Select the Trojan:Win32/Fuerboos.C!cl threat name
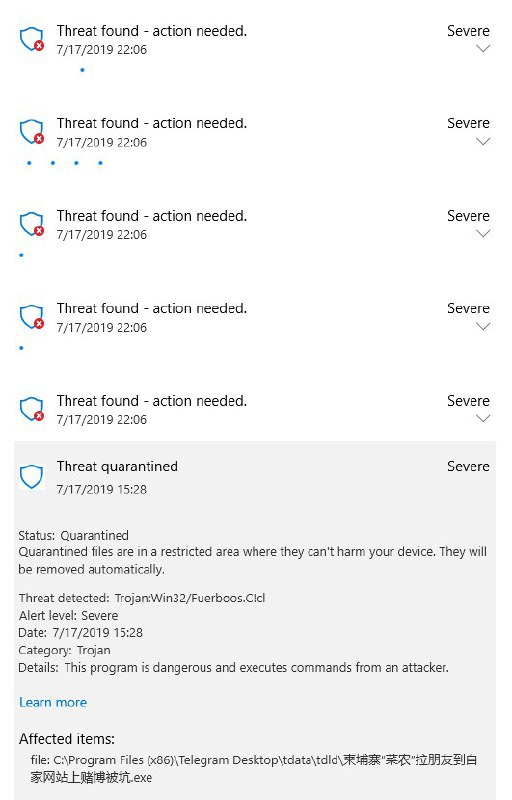The height and width of the screenshot is (800, 512). tap(190, 598)
